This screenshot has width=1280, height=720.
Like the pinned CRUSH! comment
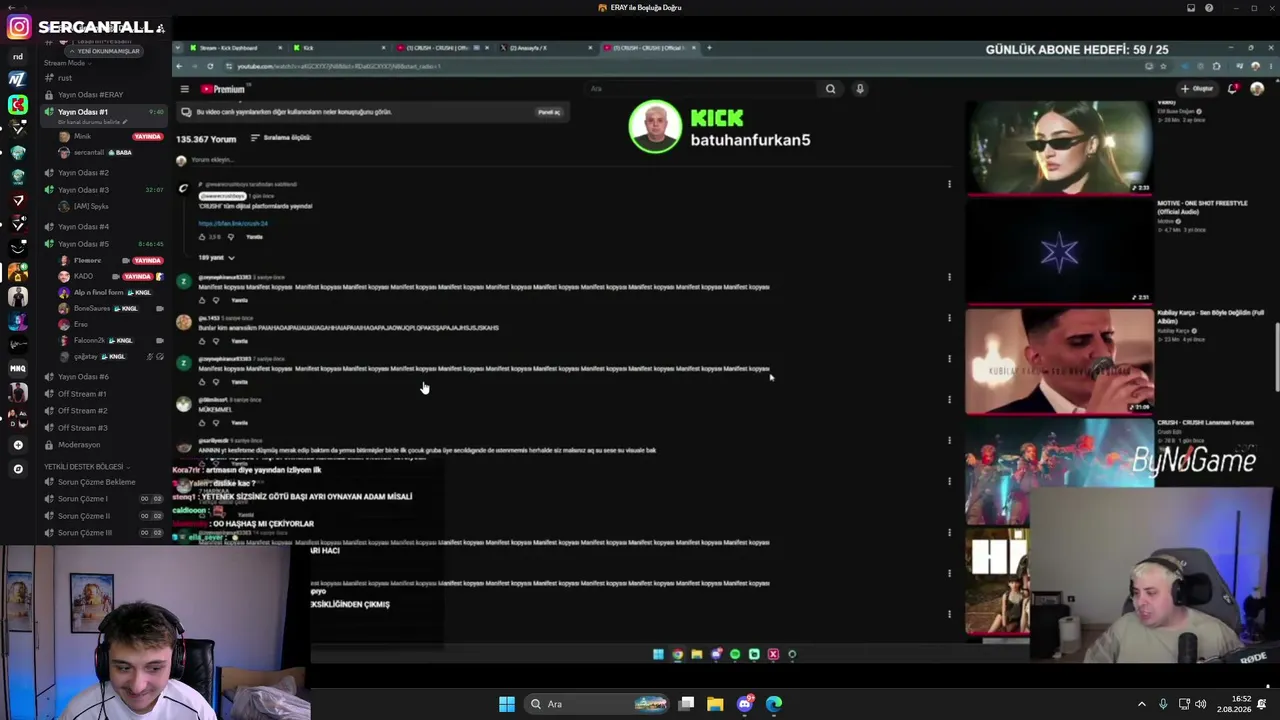[x=202, y=237]
